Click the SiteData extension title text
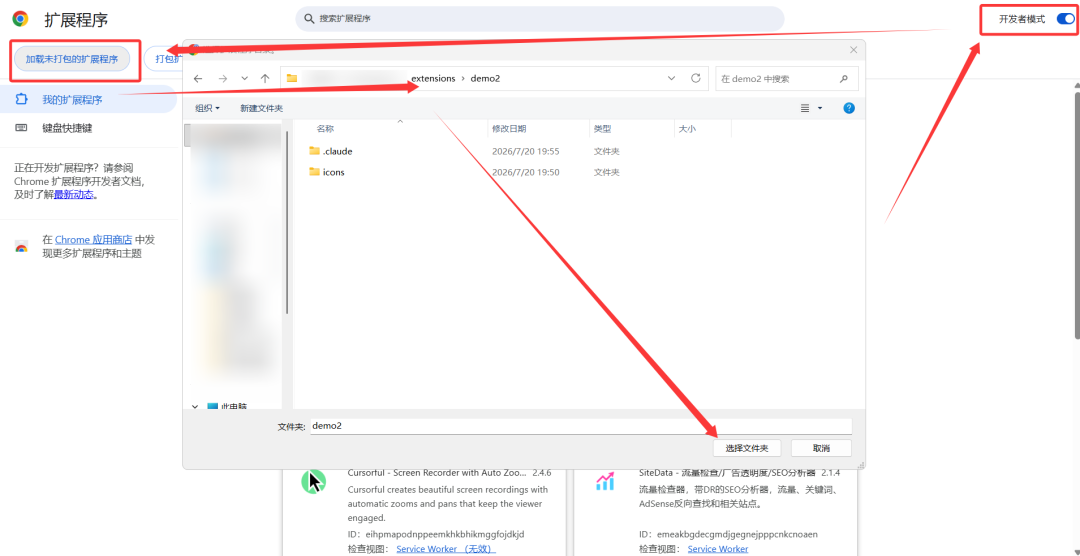The height and width of the screenshot is (556, 1080). pos(727,473)
